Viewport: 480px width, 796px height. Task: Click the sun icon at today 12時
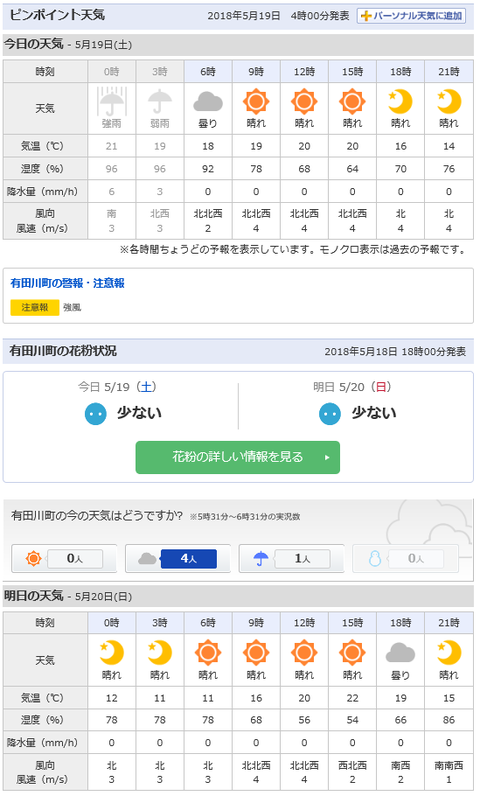[304, 102]
